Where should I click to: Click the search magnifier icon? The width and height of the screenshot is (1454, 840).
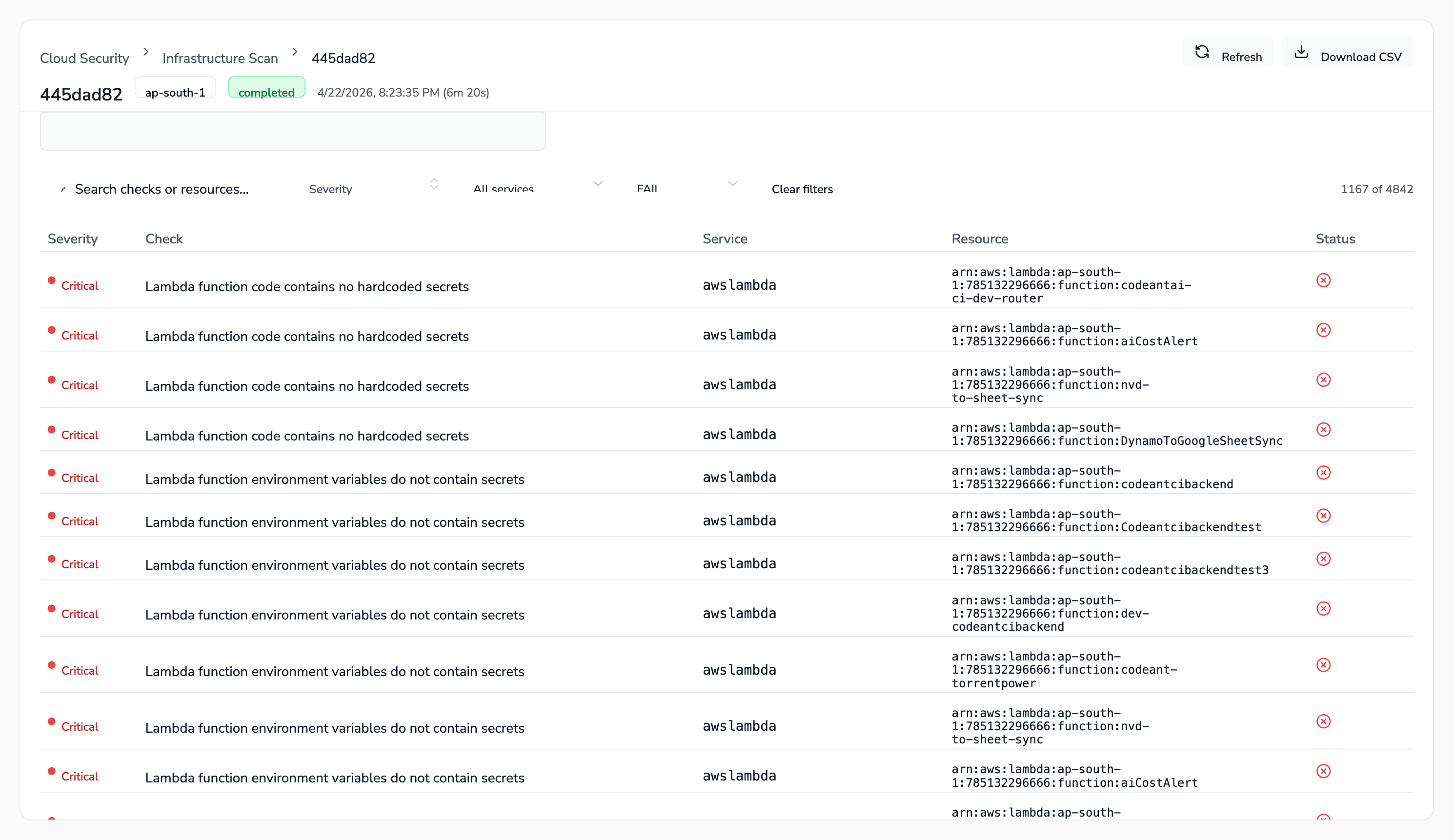tap(63, 189)
